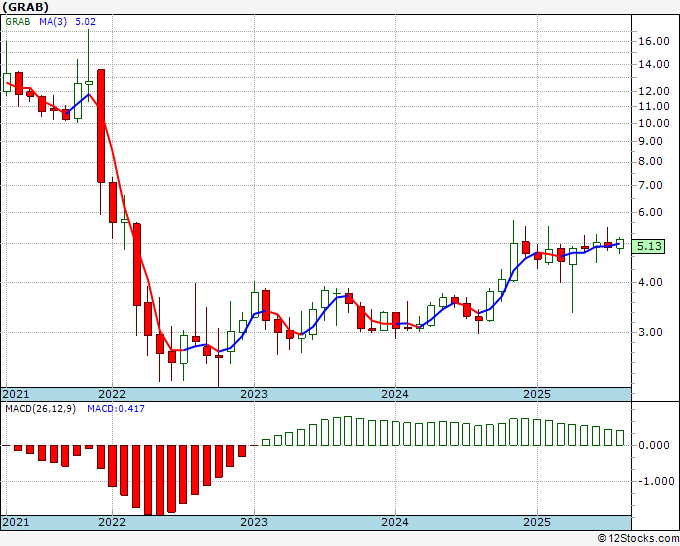Click the green GRAB legend label
This screenshot has height=546, width=680.
pos(18,22)
